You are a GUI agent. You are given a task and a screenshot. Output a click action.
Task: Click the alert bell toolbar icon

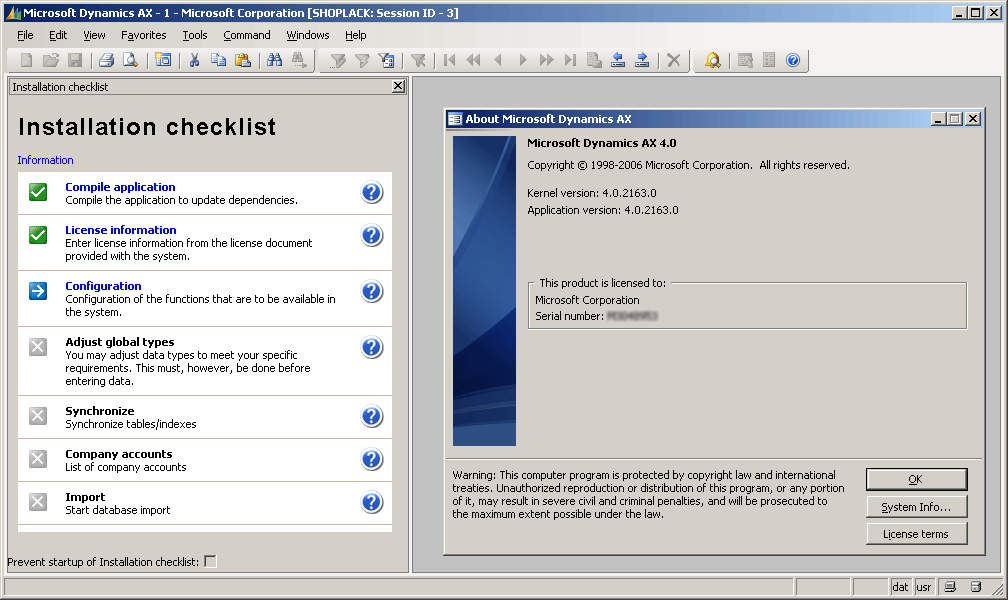pos(712,60)
